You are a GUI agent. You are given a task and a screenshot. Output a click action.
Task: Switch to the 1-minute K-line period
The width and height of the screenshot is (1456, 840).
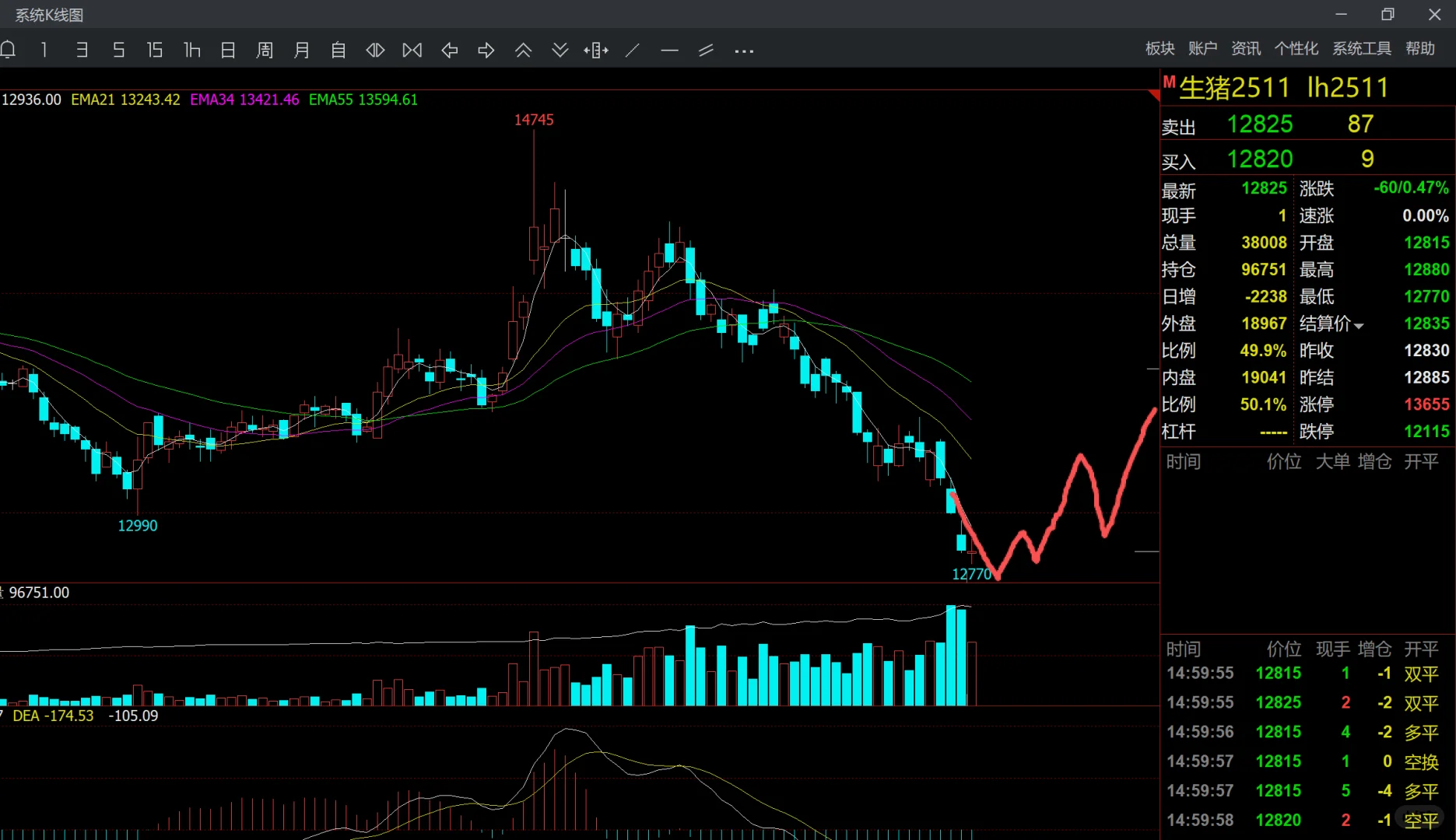pyautogui.click(x=44, y=51)
